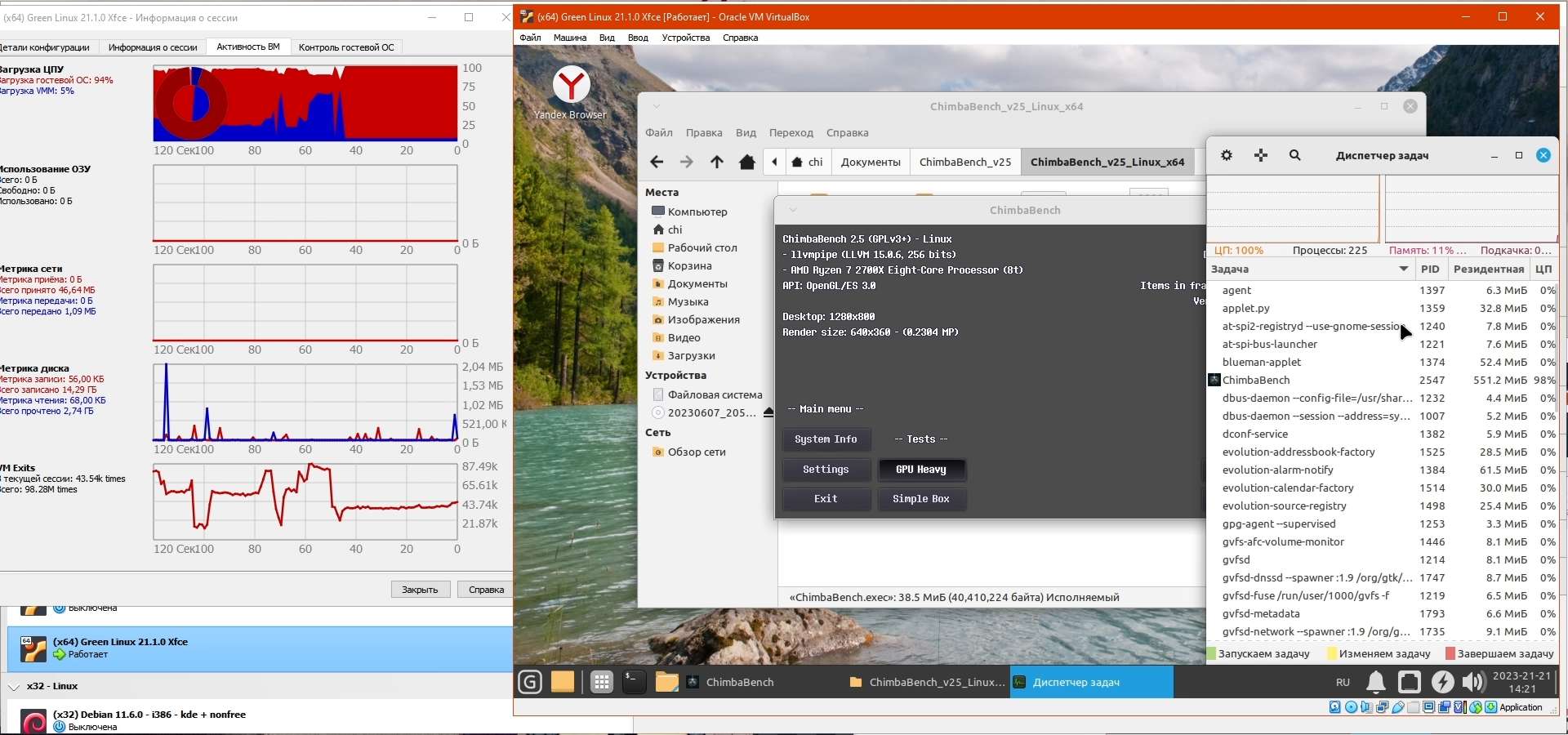
Task: Switch the RU keyboard layout indicator
Action: coord(1343,682)
